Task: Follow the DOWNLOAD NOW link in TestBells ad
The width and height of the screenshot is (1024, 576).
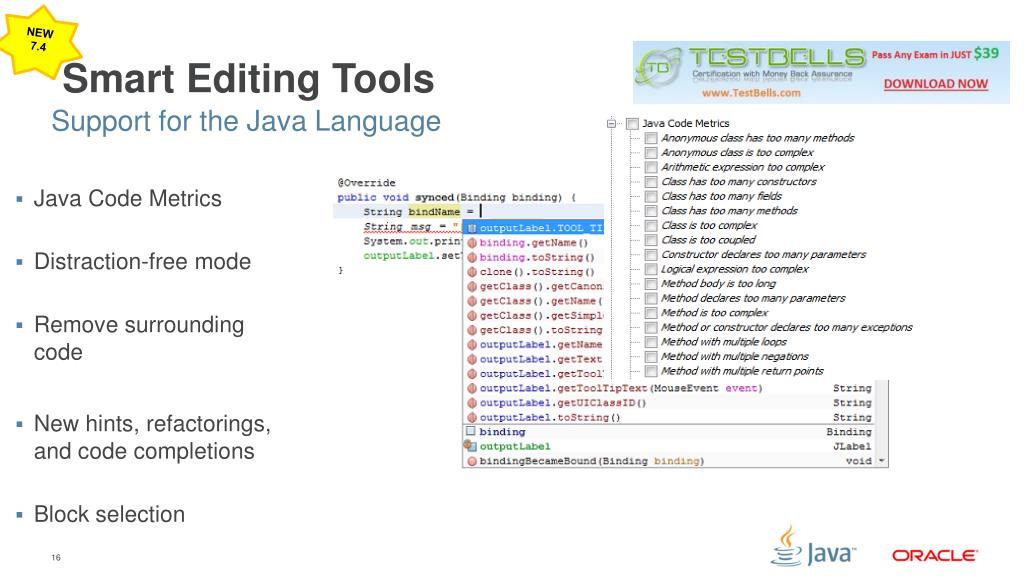Action: pyautogui.click(x=935, y=84)
